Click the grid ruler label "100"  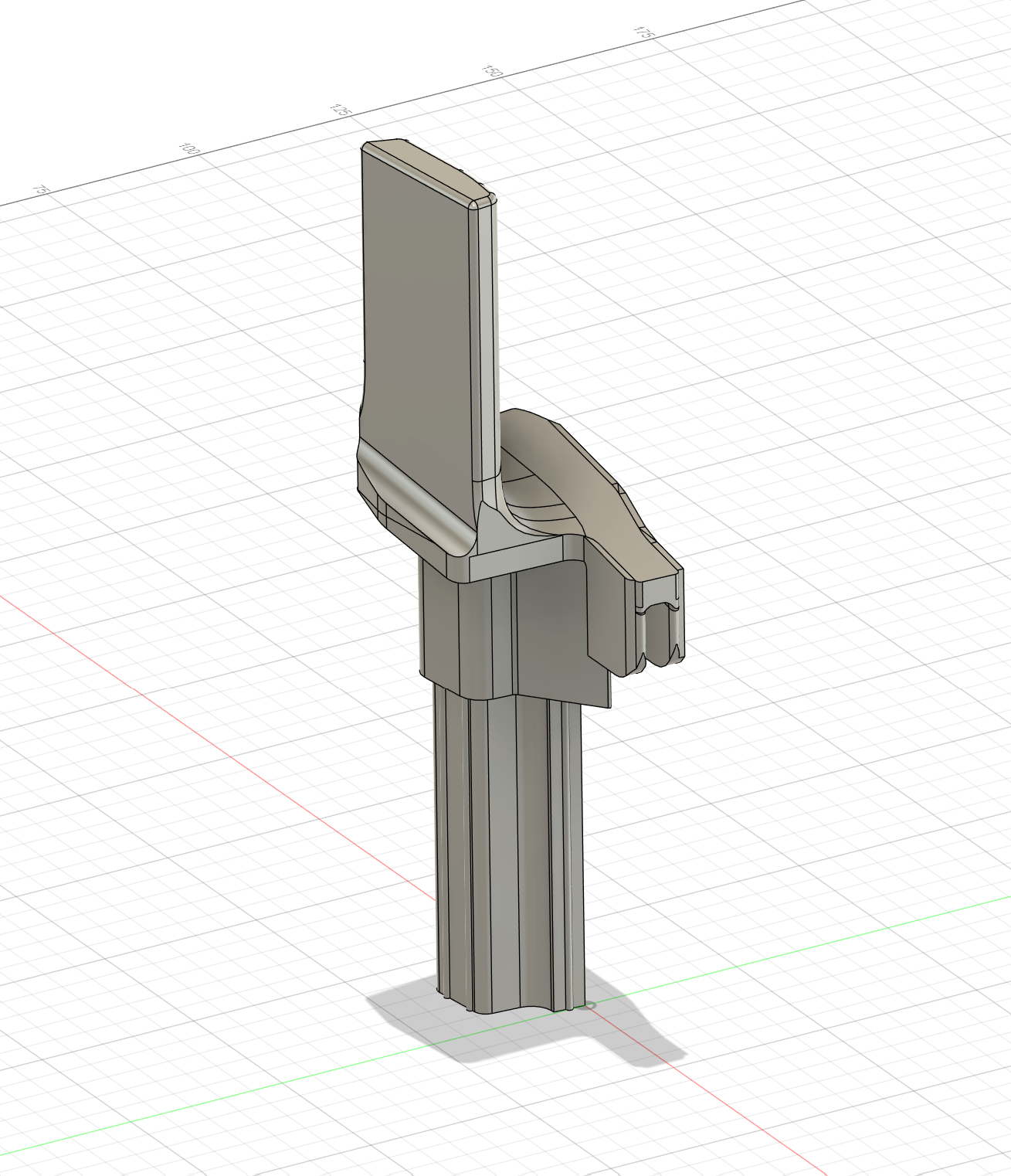pyautogui.click(x=188, y=148)
